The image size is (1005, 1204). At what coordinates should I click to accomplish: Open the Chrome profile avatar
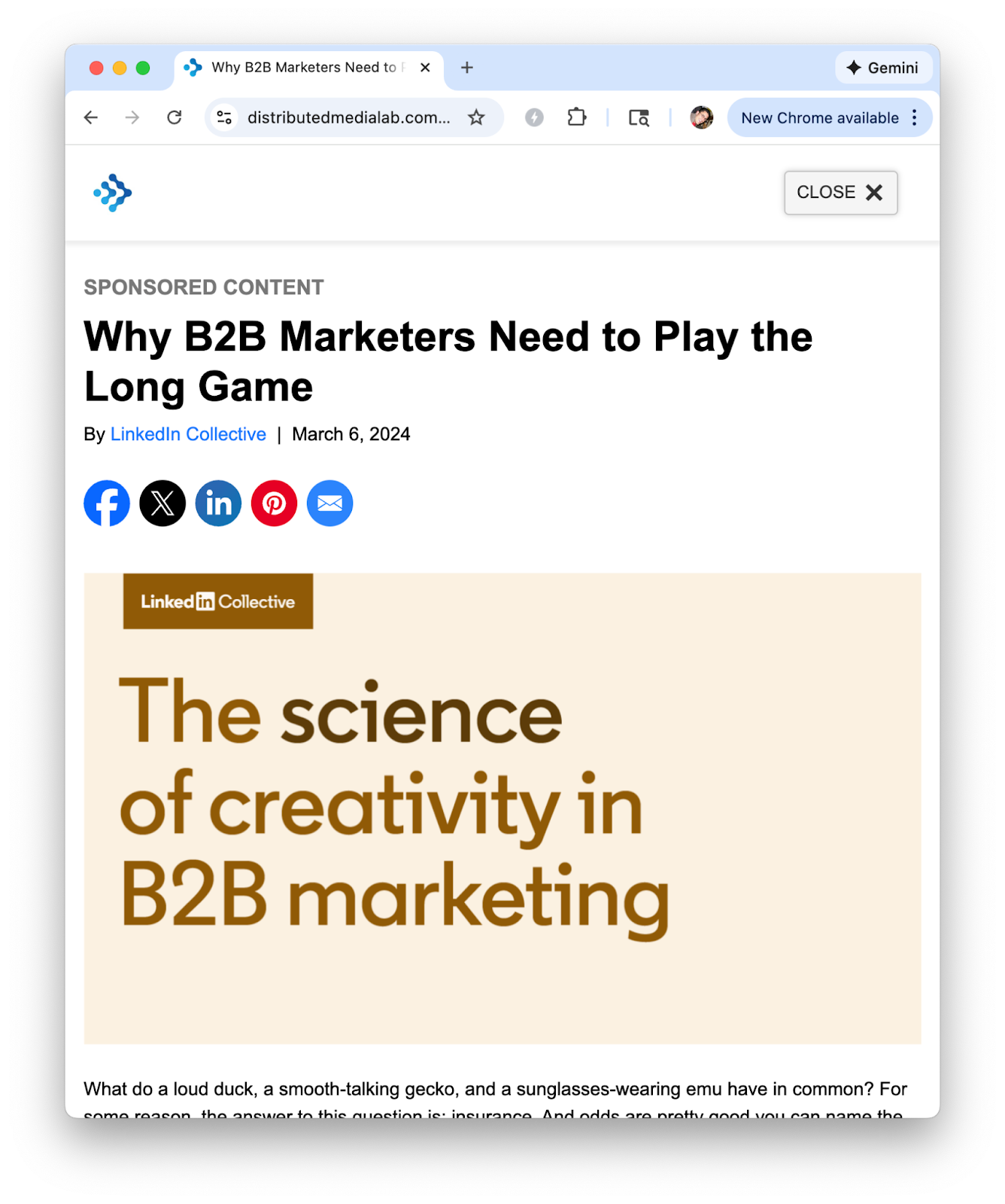[702, 117]
